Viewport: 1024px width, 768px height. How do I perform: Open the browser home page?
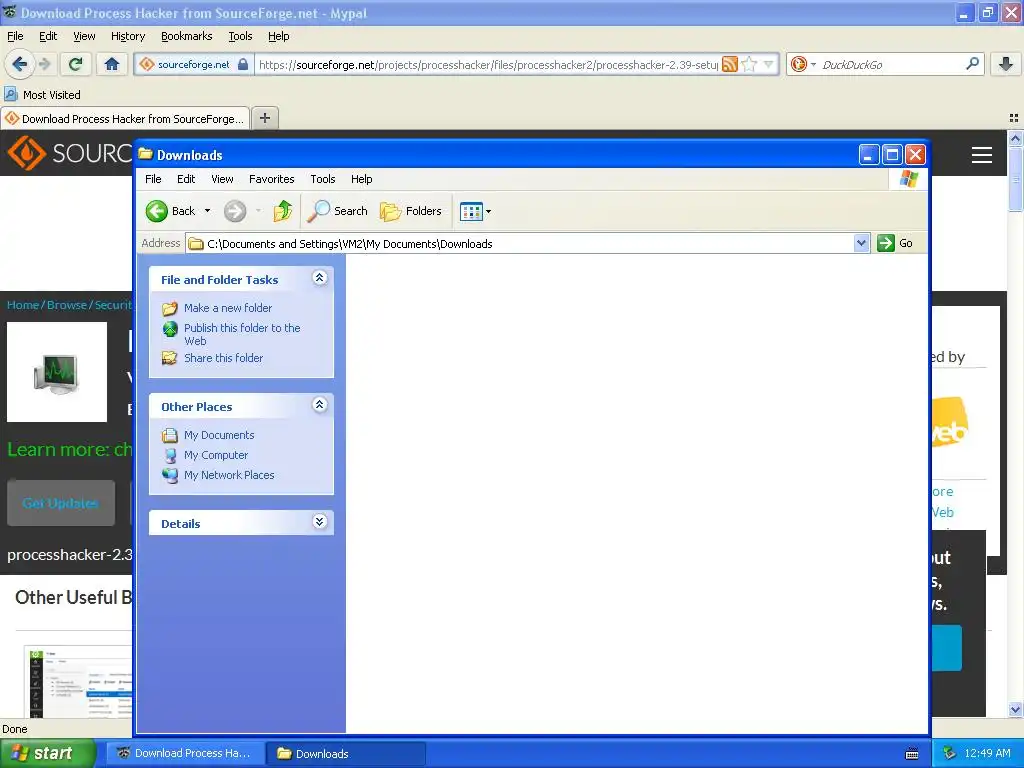click(112, 64)
